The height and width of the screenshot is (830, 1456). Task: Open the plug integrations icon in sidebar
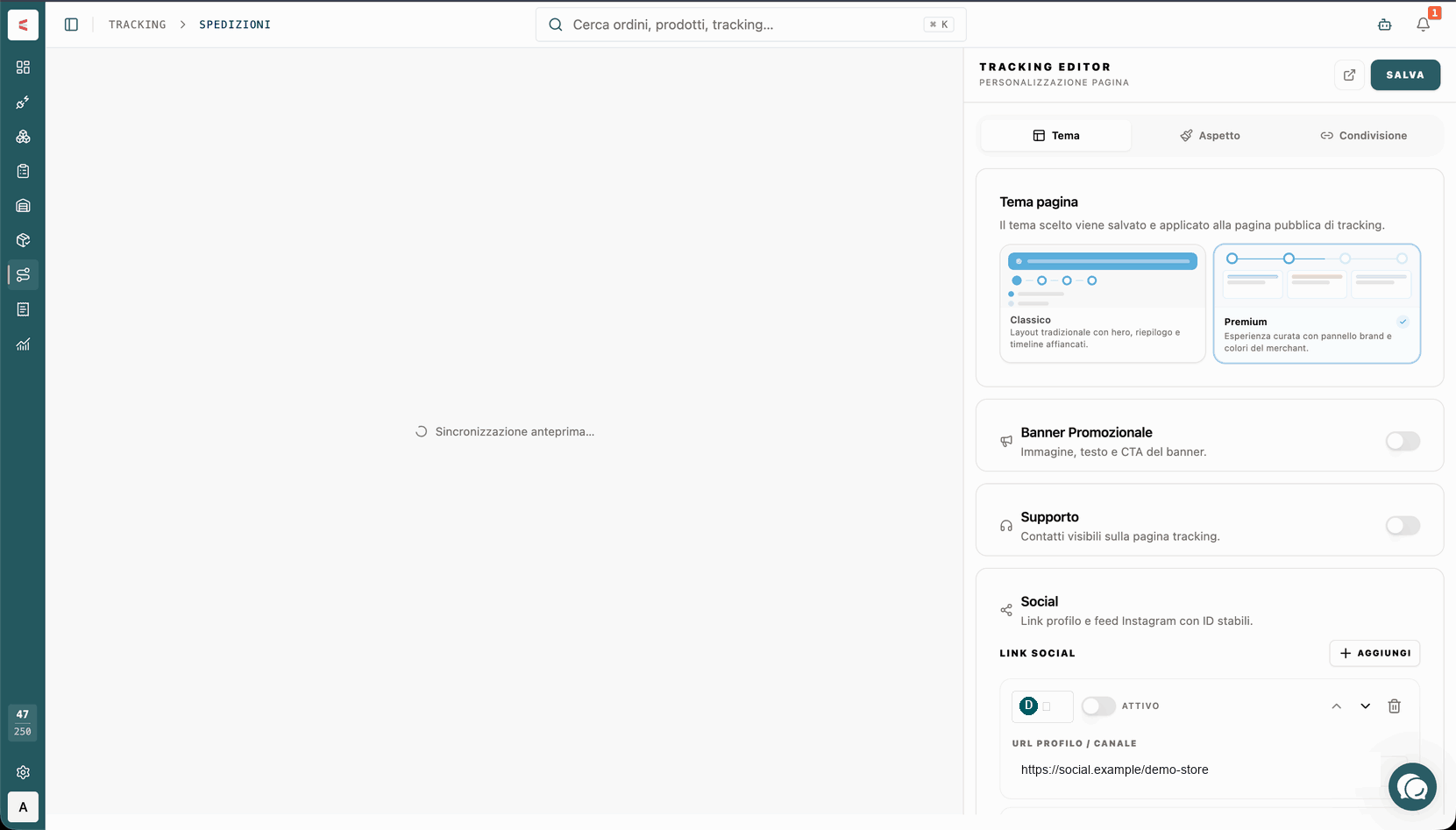point(23,103)
